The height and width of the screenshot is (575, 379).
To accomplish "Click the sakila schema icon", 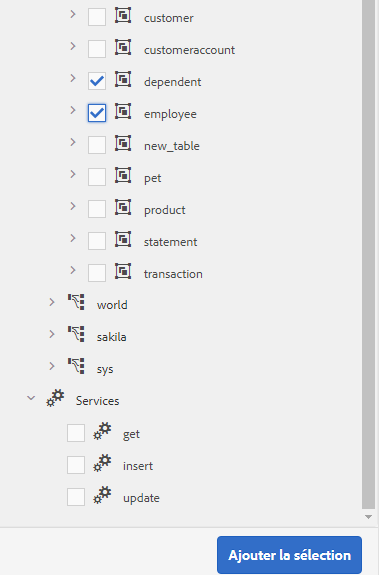I will 76,334.
